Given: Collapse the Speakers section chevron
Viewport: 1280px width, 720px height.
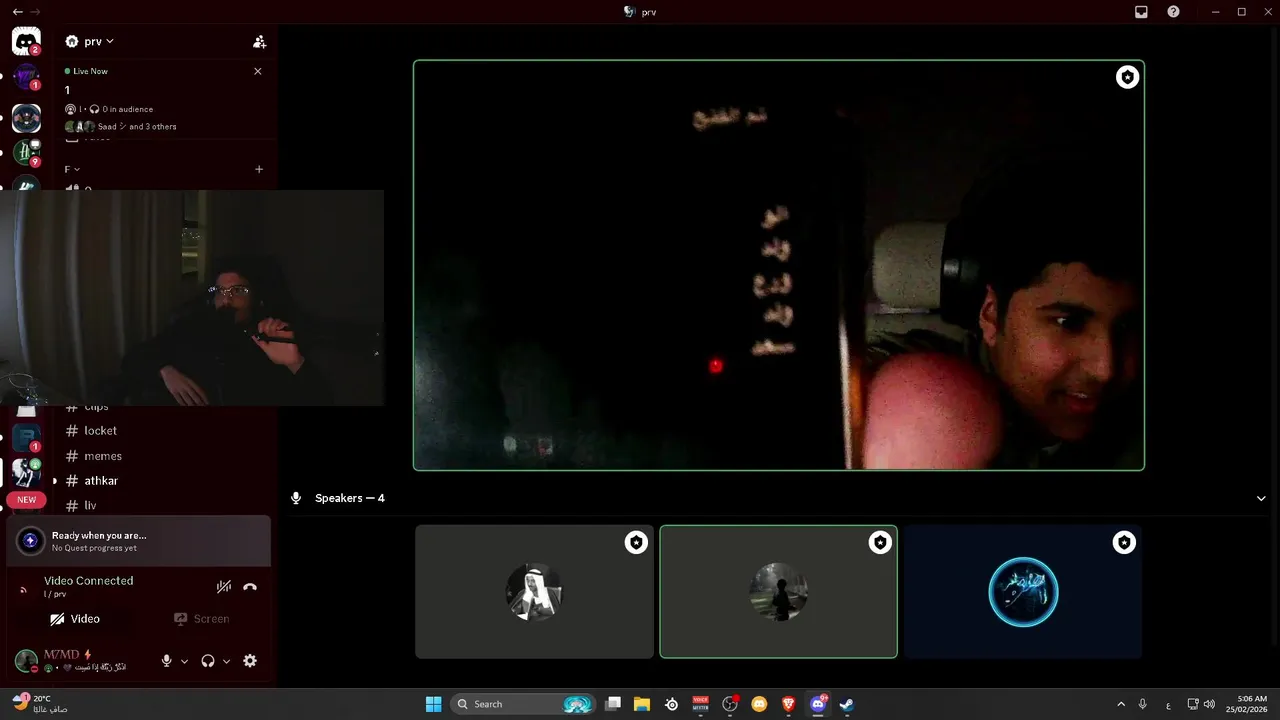Looking at the screenshot, I should (1261, 498).
